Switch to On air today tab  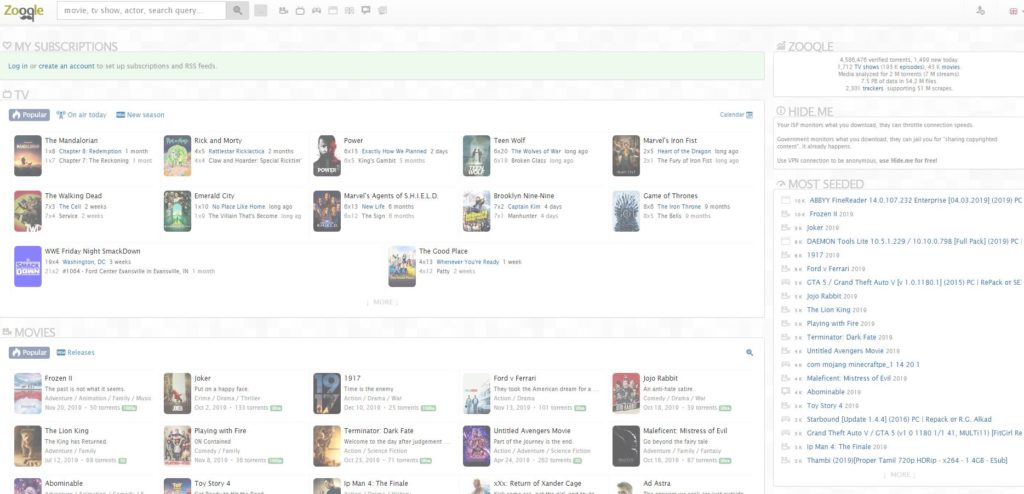pyautogui.click(x=82, y=115)
